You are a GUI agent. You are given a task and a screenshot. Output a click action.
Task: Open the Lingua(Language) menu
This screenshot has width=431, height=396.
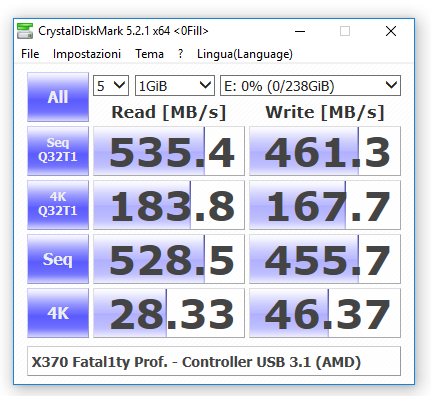point(245,54)
